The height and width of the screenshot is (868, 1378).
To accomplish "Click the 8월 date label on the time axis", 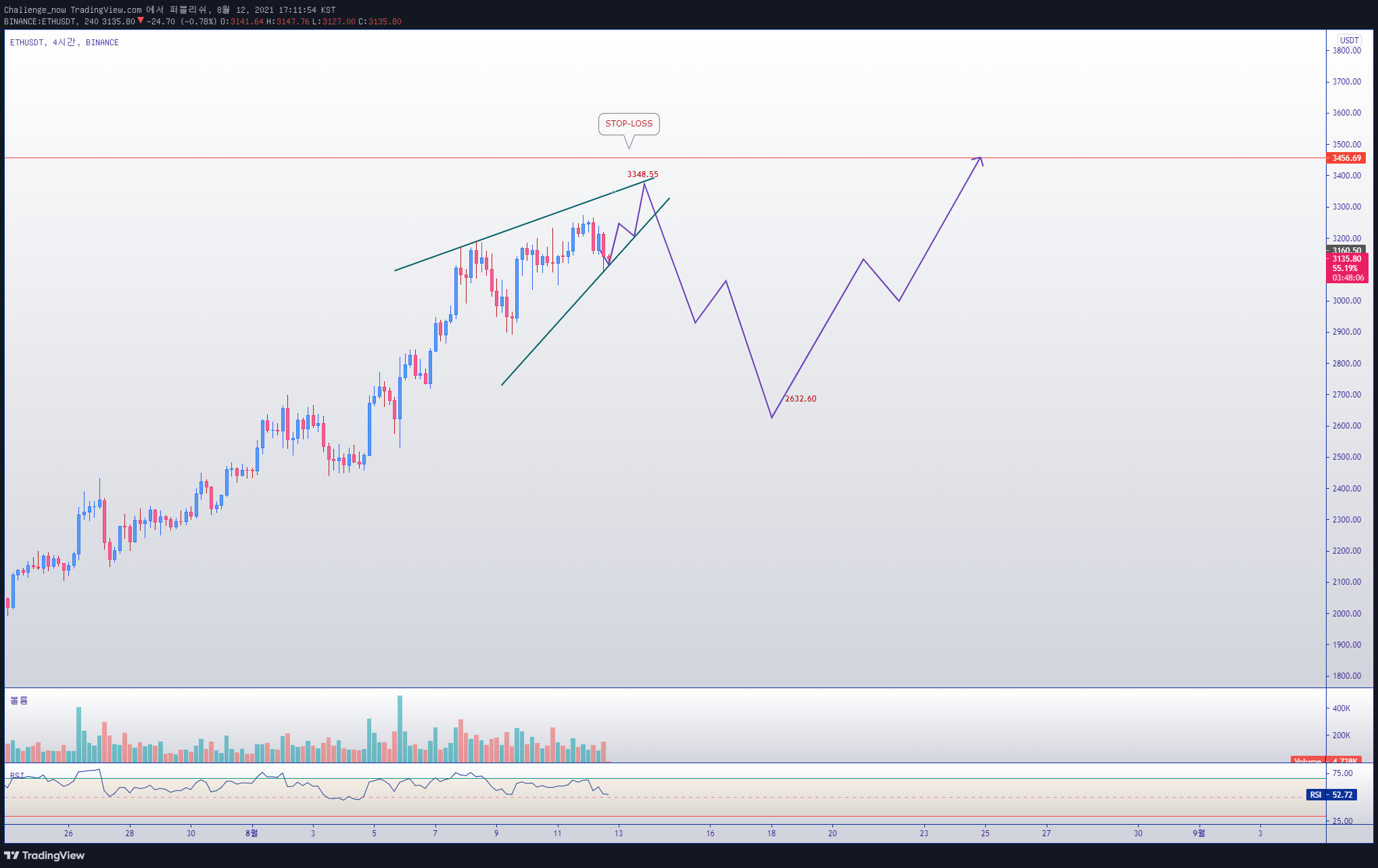I will tap(252, 834).
